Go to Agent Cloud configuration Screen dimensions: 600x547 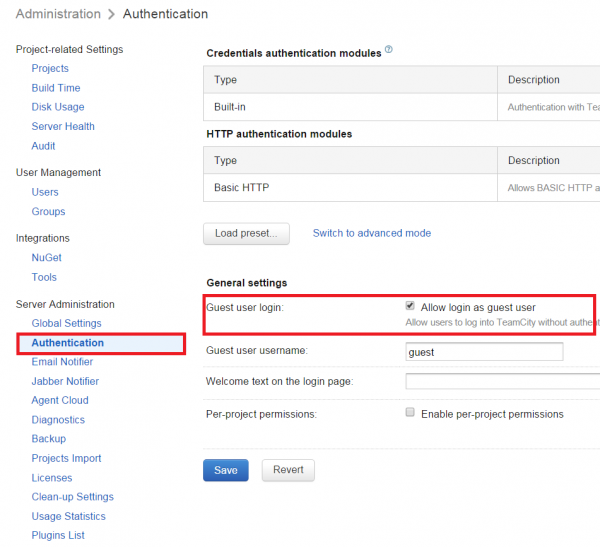pyautogui.click(x=60, y=400)
